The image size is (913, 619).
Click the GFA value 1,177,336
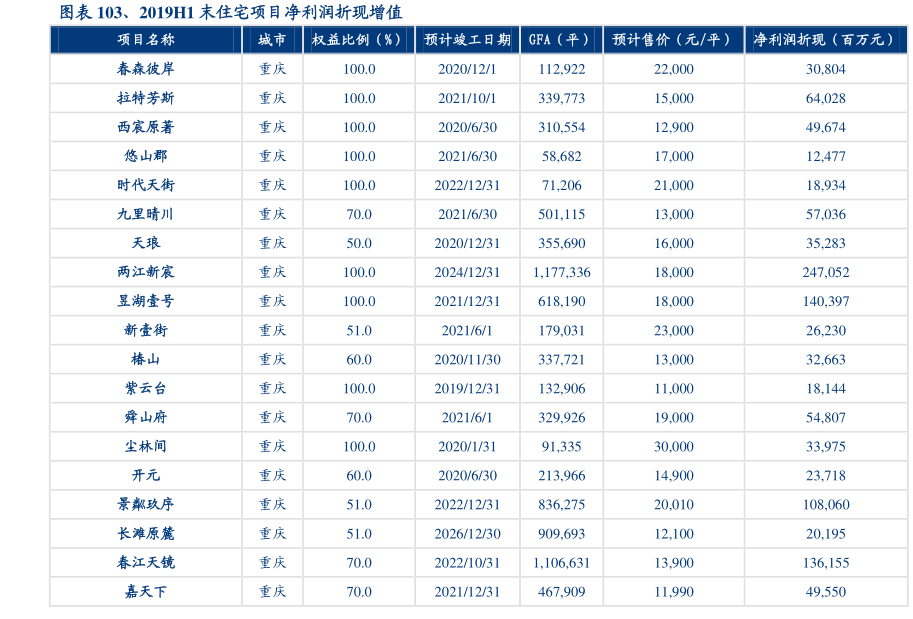coord(561,272)
